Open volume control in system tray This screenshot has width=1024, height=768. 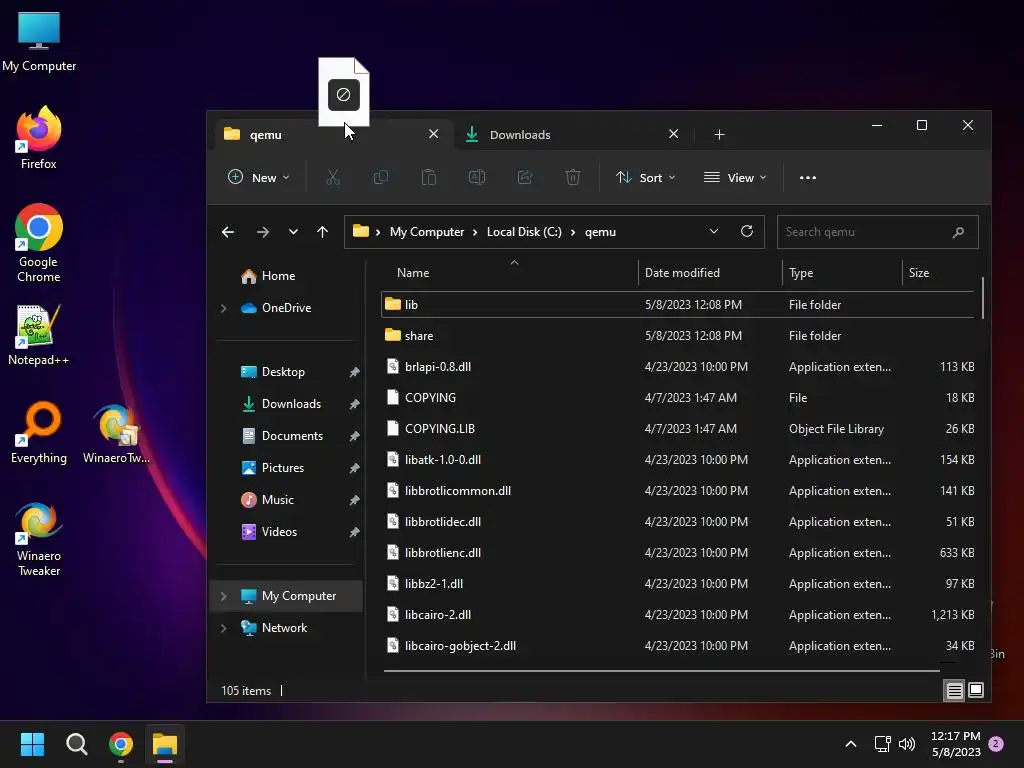(x=907, y=744)
